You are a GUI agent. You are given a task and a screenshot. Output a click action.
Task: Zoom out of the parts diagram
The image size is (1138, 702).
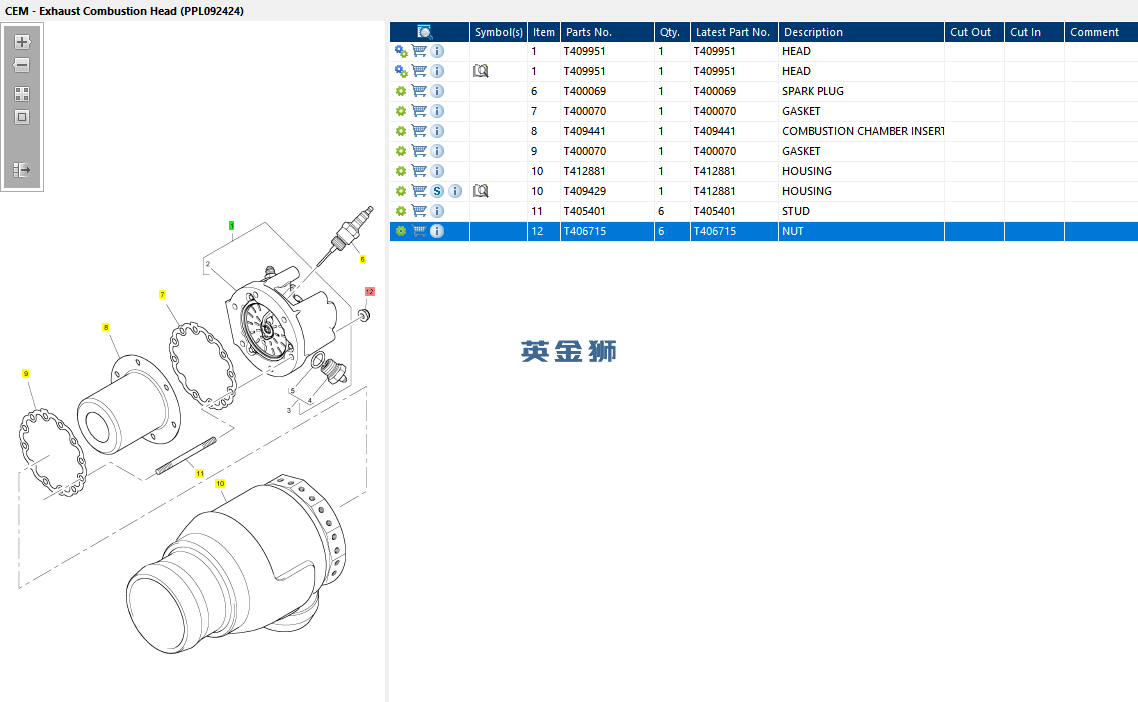tap(22, 65)
